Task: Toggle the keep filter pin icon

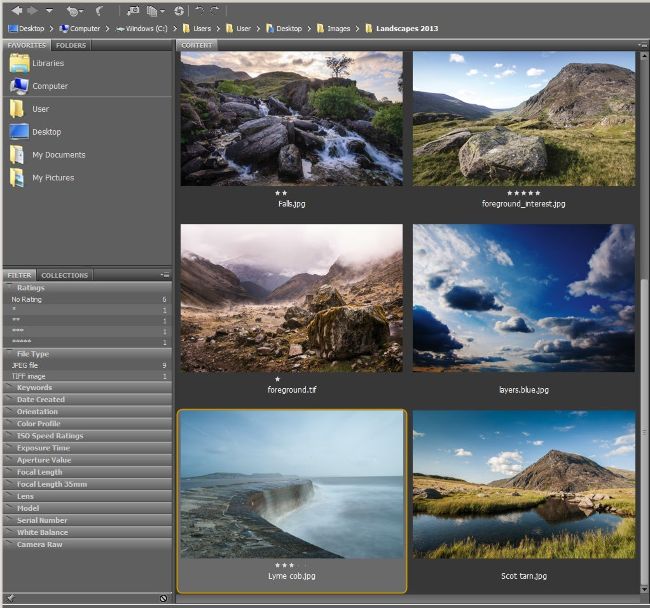Action: tap(11, 598)
